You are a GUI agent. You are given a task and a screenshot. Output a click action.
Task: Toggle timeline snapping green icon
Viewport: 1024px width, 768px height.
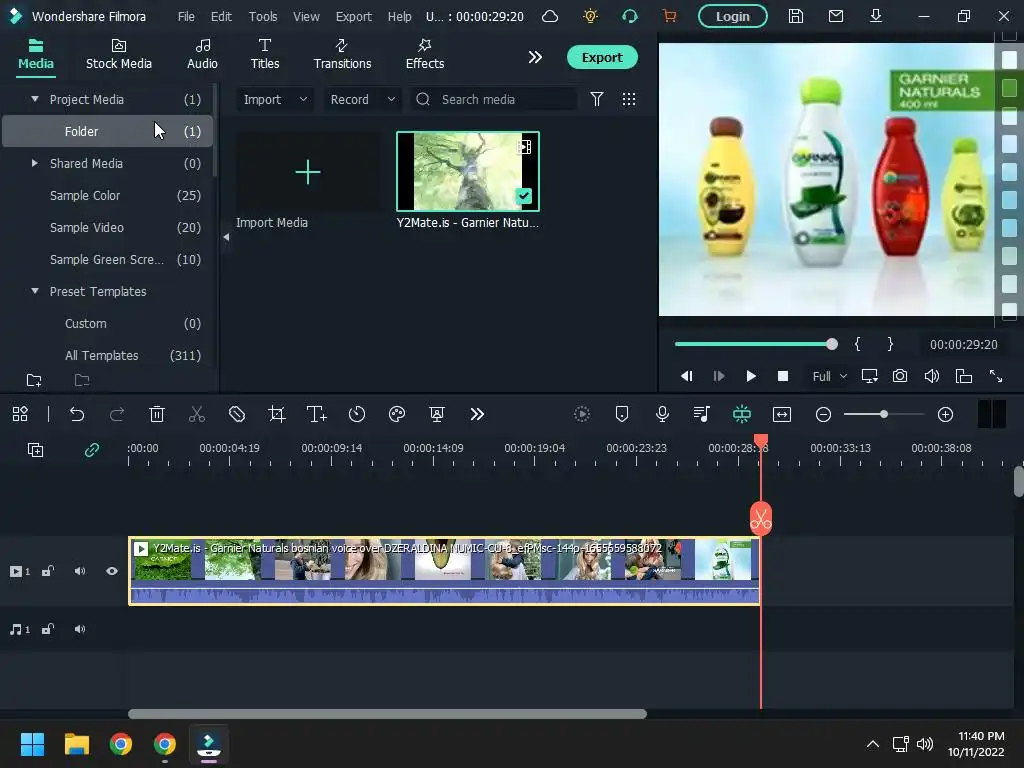point(742,414)
